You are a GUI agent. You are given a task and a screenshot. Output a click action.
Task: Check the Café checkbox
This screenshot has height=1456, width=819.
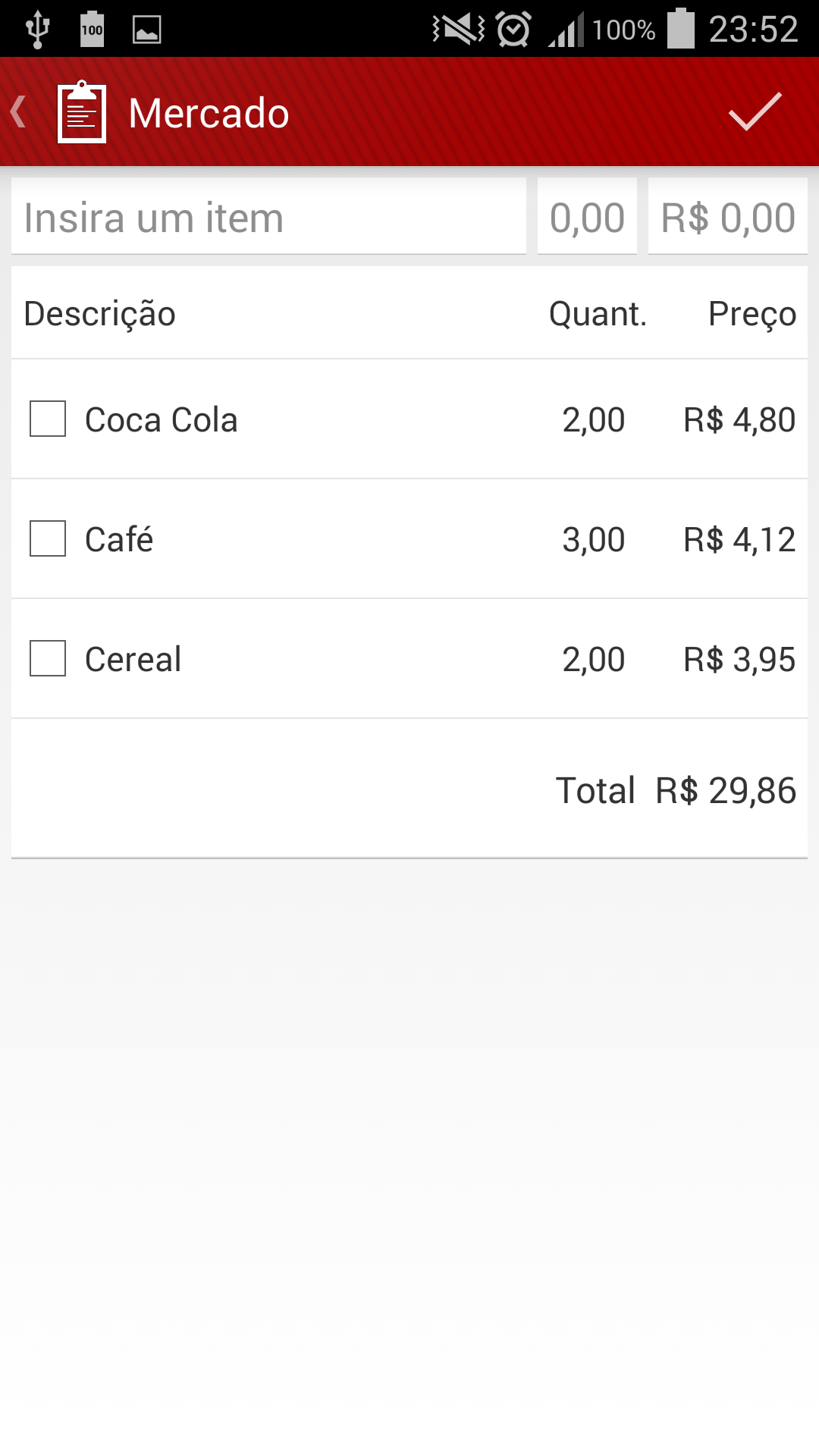(x=48, y=538)
